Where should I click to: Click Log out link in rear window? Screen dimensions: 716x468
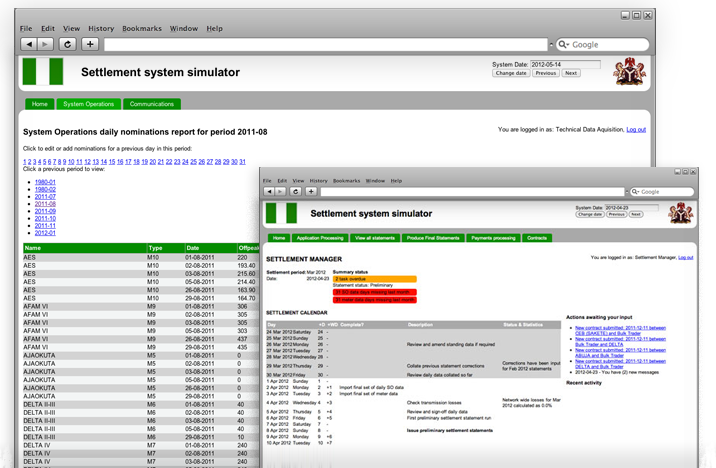point(636,130)
